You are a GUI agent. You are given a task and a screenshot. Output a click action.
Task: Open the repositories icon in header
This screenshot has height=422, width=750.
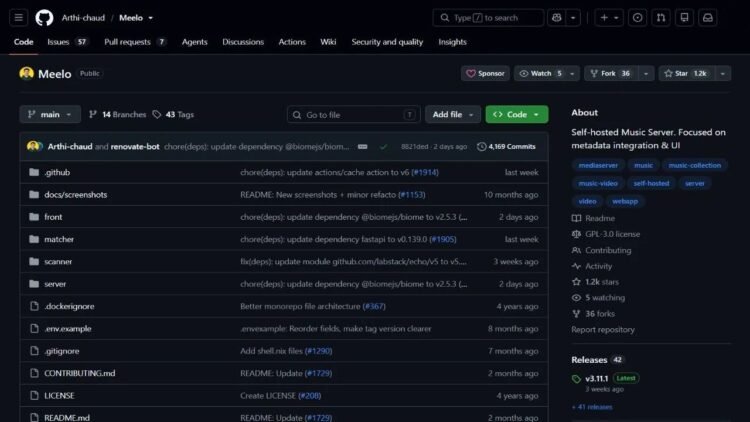(684, 18)
